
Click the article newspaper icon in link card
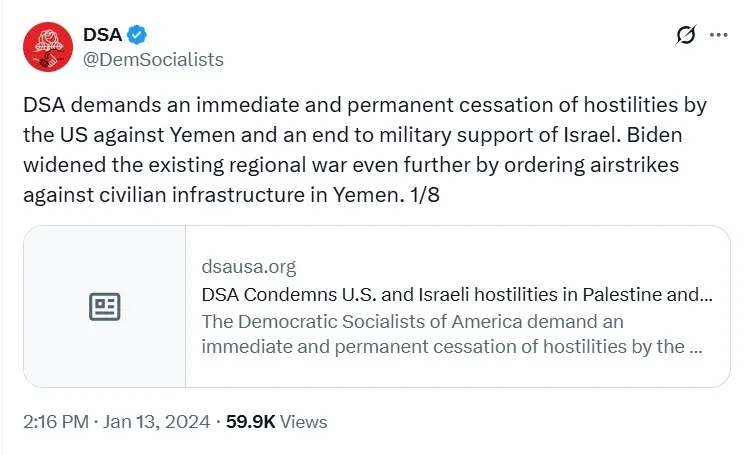coord(105,307)
